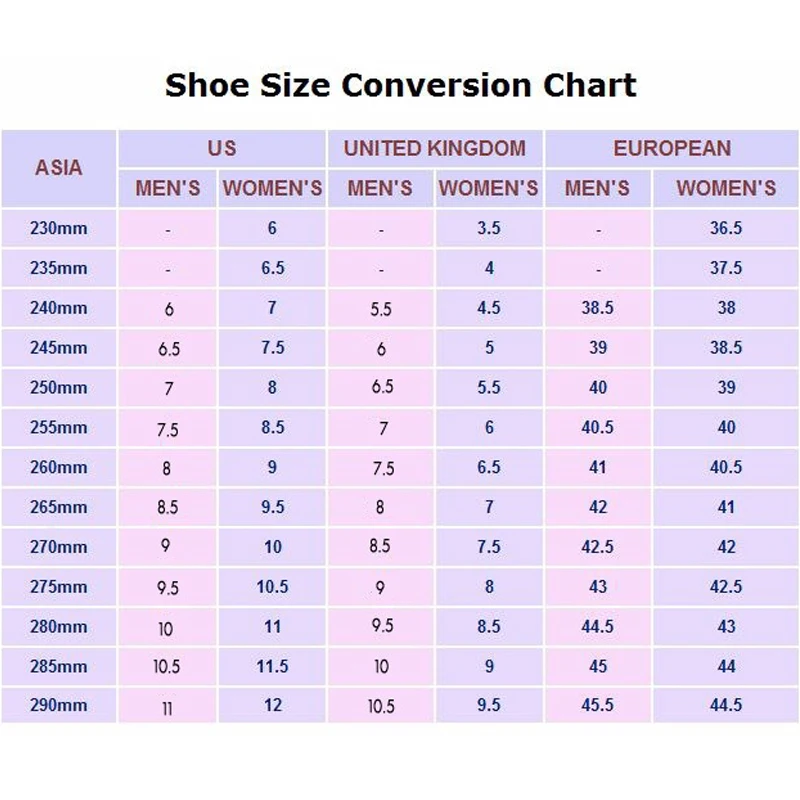The height and width of the screenshot is (800, 800).
Task: Click European women's 36.5 in 230mm row
Action: click(726, 228)
